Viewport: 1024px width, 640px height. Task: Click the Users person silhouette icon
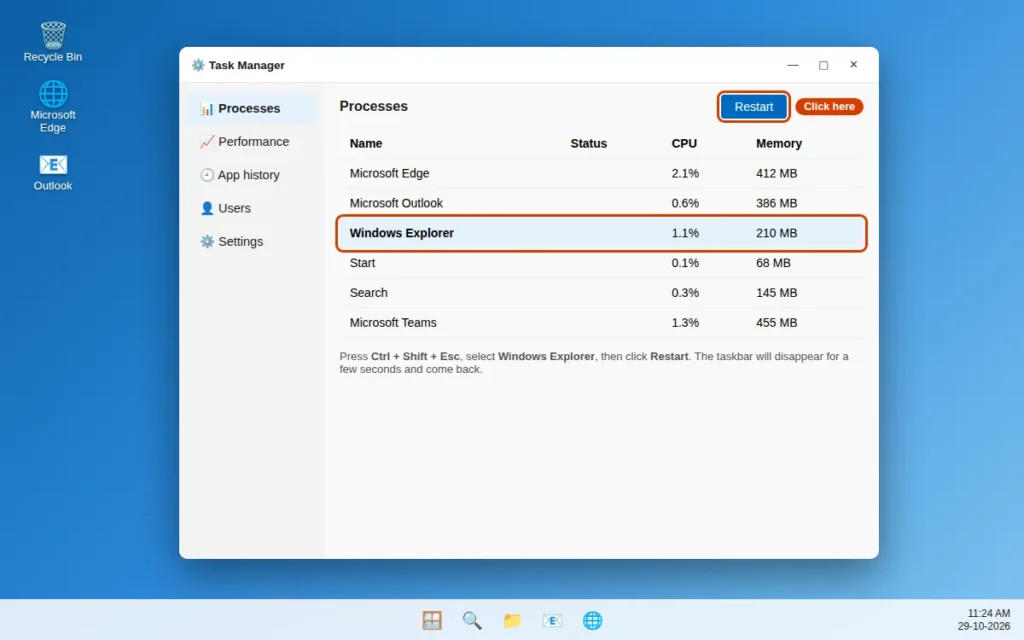tap(207, 208)
